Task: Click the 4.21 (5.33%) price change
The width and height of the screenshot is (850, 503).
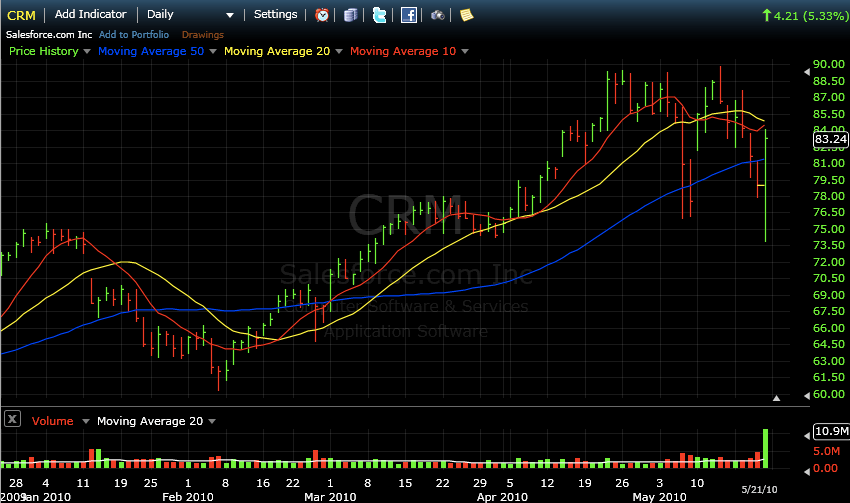Action: [x=805, y=16]
